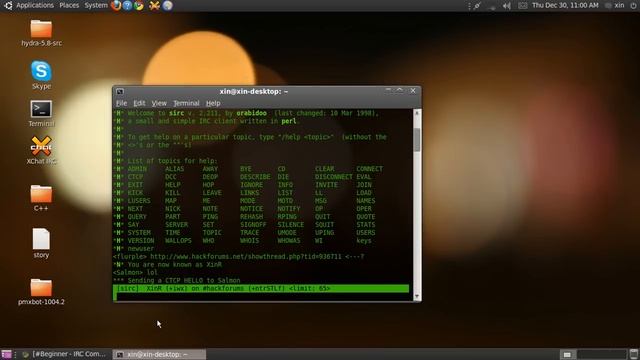The height and width of the screenshot is (360, 640).
Task: Click the terminal window title bar icon
Action: click(120, 91)
